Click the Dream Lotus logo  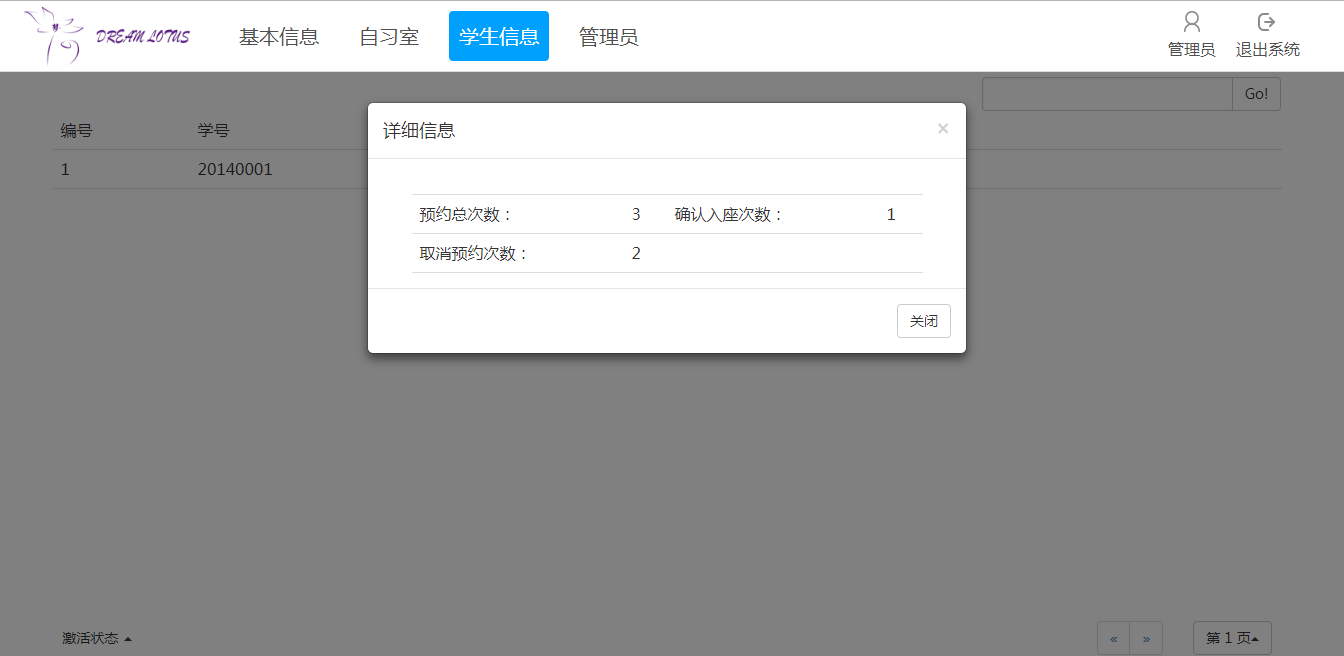point(107,36)
